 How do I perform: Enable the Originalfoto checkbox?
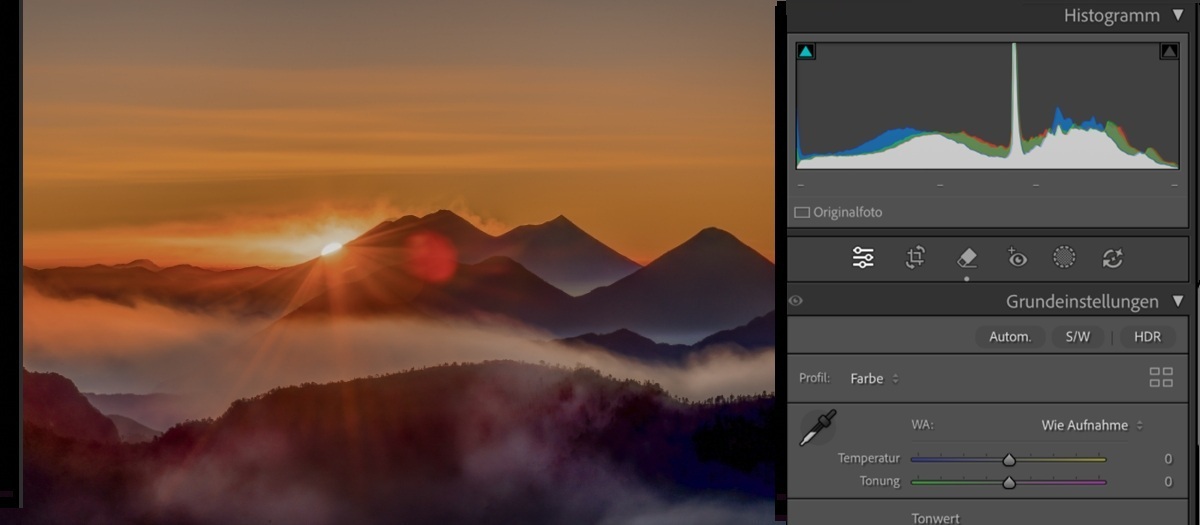coord(801,213)
